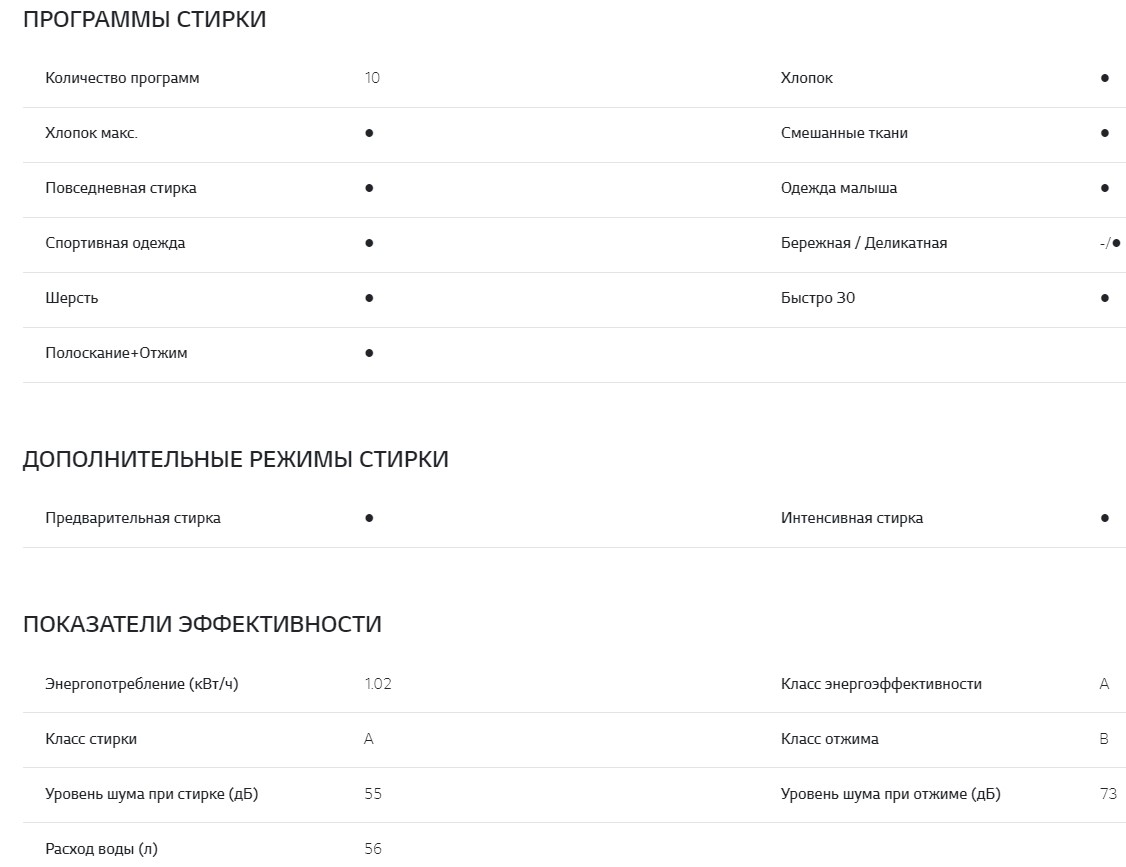Click the Смешанные ткани program label
This screenshot has height=867, width=1126.
pyautogui.click(x=844, y=133)
